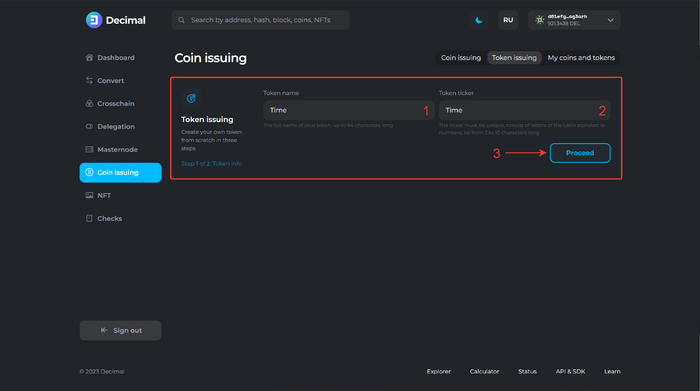Open the Explorer footer link

pos(438,371)
